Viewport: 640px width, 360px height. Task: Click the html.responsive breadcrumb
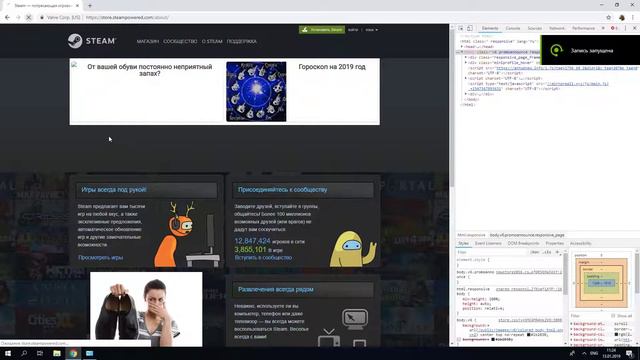[471, 235]
